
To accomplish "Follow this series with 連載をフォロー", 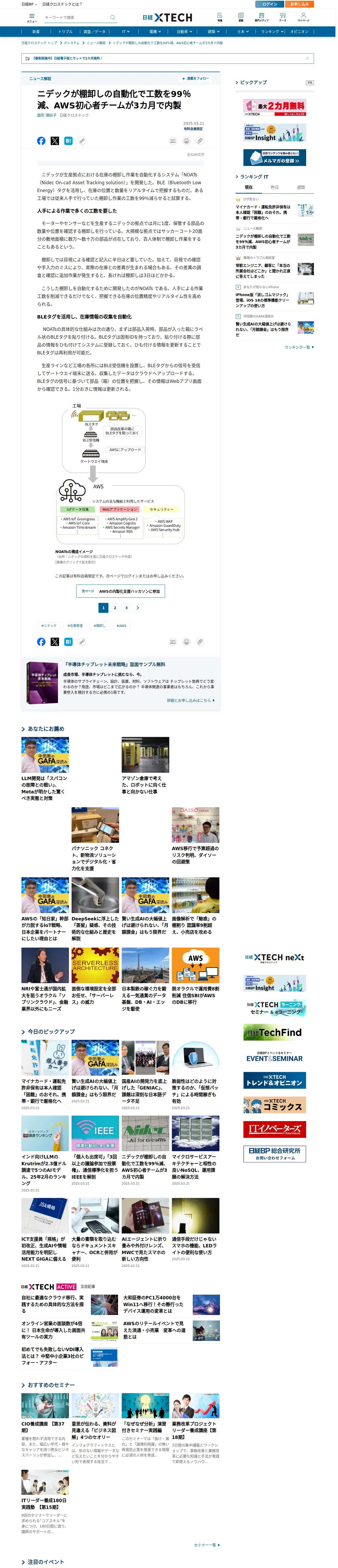I will [196, 78].
